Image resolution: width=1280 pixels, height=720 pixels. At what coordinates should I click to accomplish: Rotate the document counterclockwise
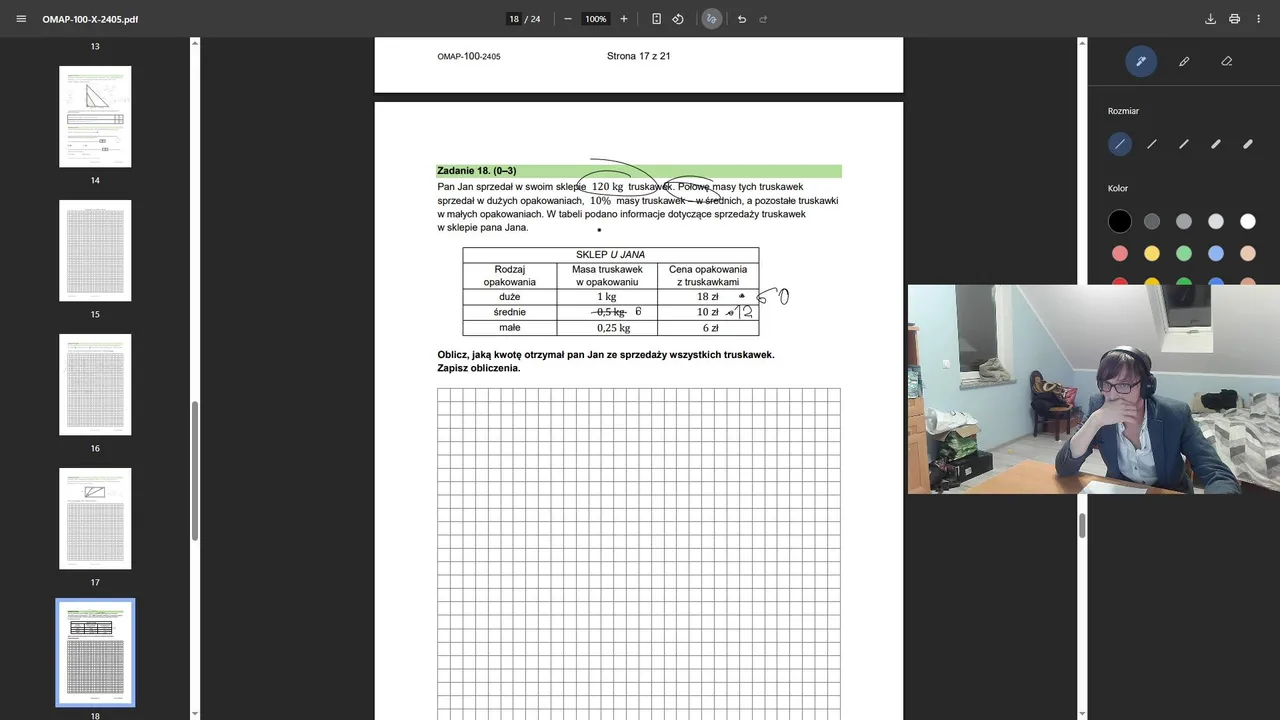point(678,19)
